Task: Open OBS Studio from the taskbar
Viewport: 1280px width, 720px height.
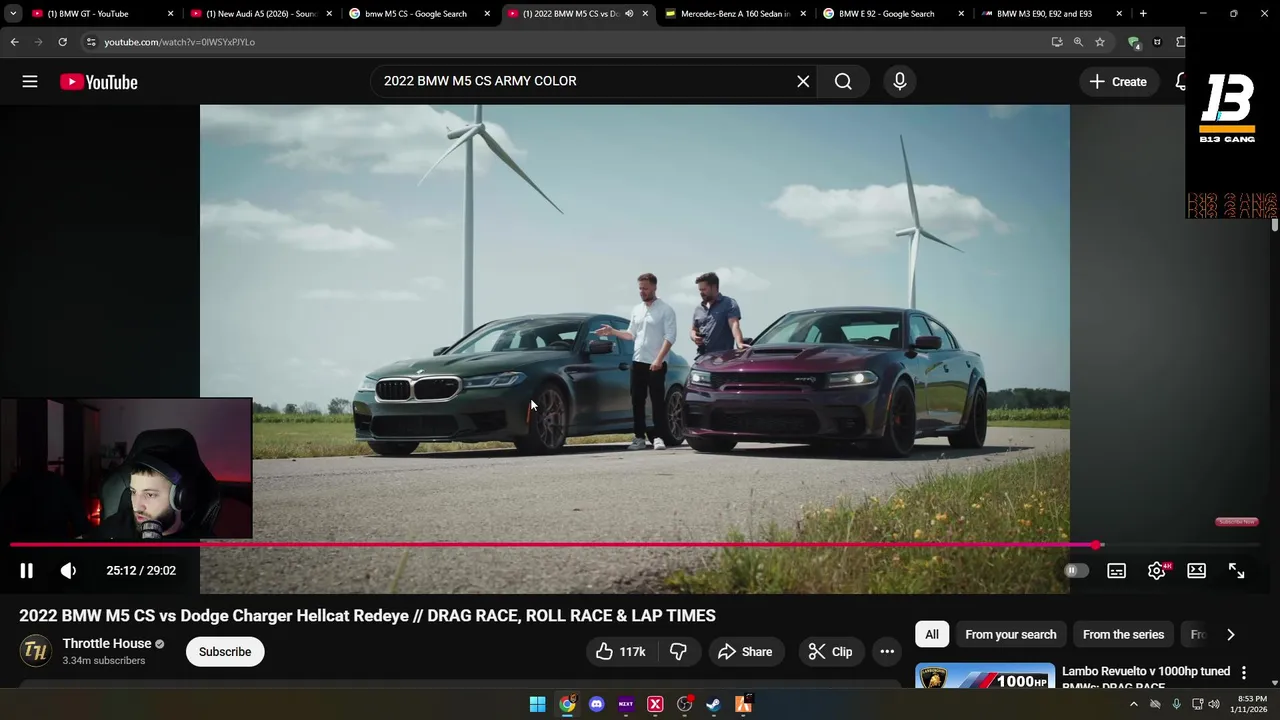Action: point(684,704)
